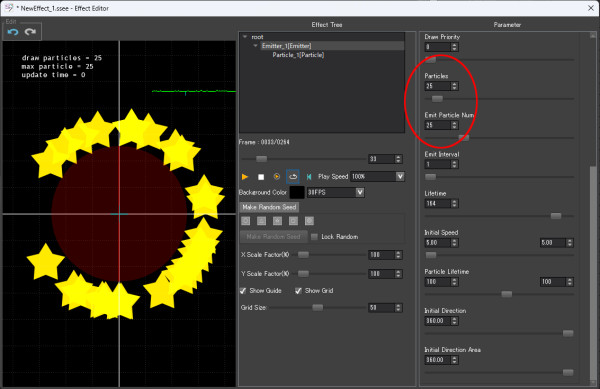Click the redo arrow icon
The height and width of the screenshot is (389, 600).
[x=30, y=32]
